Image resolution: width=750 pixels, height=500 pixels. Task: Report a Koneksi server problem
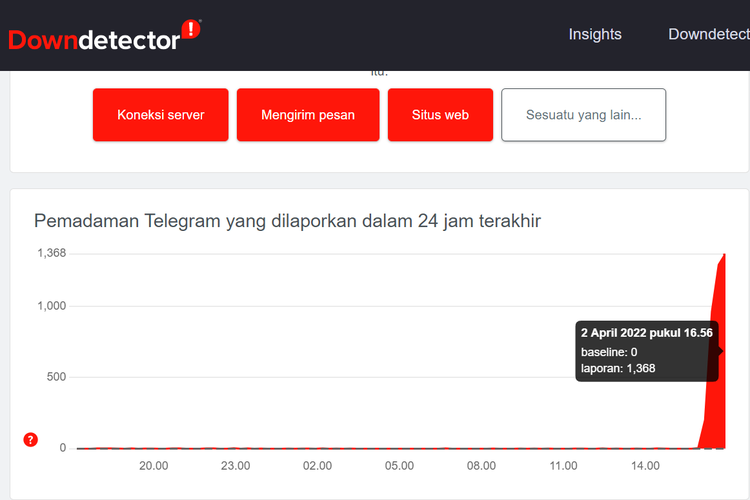click(x=160, y=115)
